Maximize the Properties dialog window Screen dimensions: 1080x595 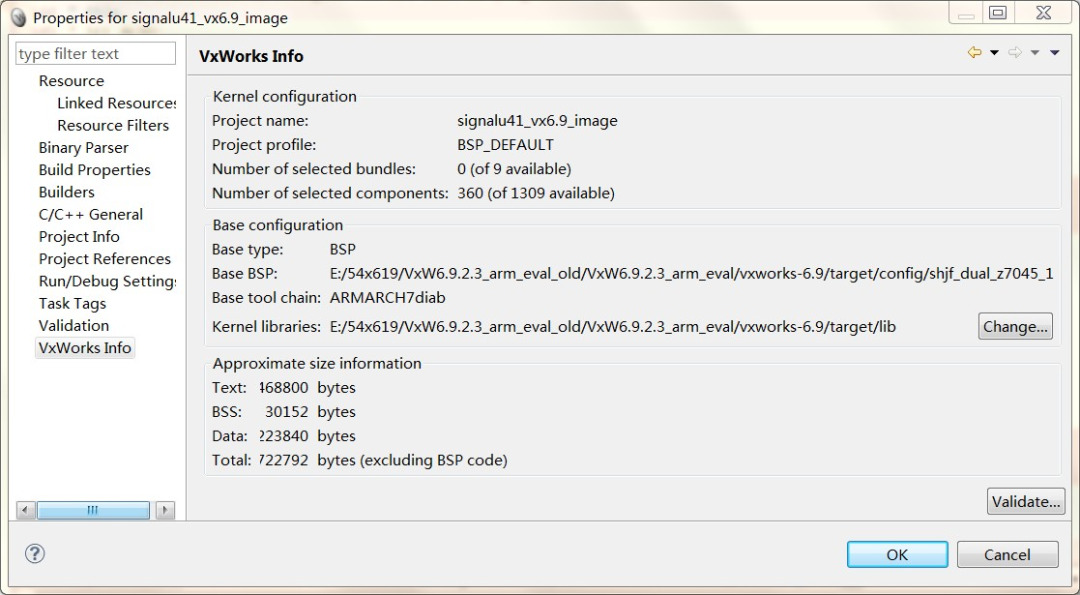(997, 14)
